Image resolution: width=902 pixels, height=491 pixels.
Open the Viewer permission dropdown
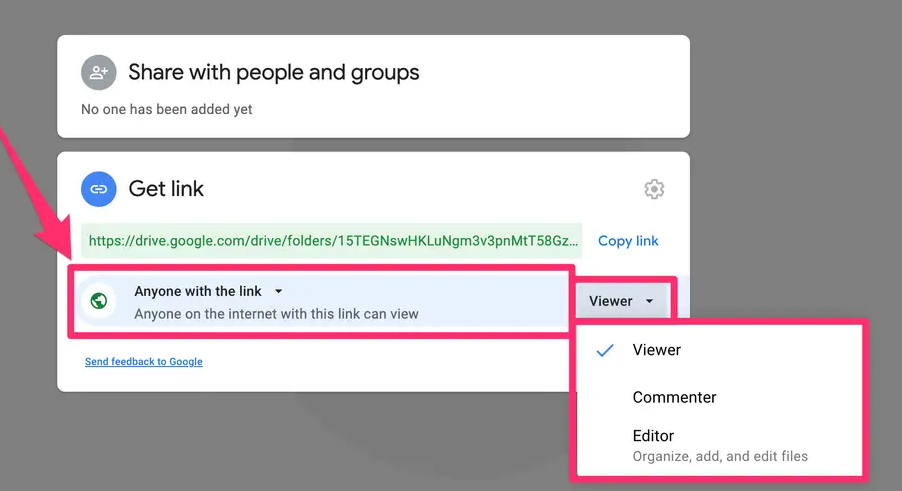pos(621,301)
